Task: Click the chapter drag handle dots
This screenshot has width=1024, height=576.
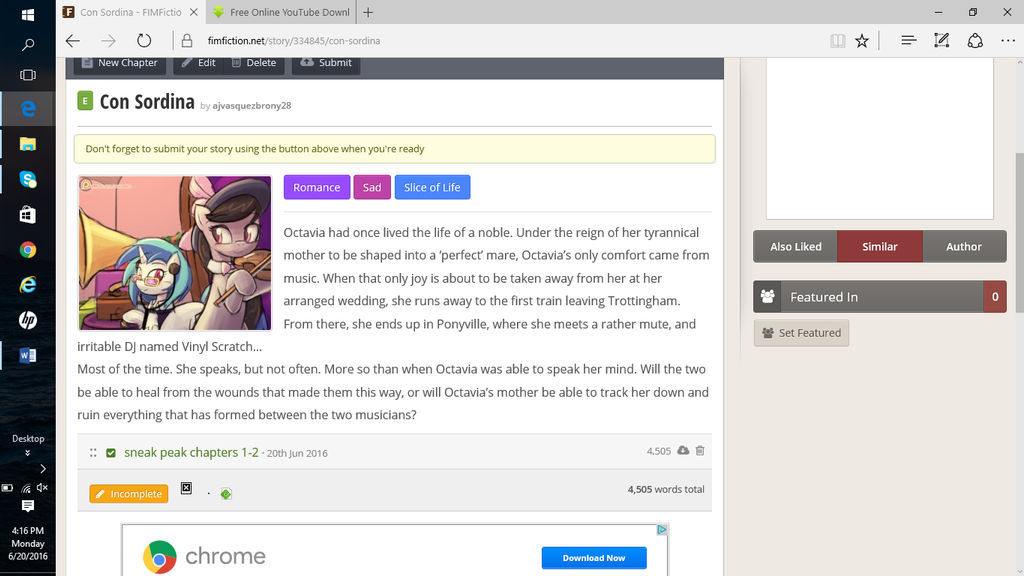Action: (x=93, y=453)
